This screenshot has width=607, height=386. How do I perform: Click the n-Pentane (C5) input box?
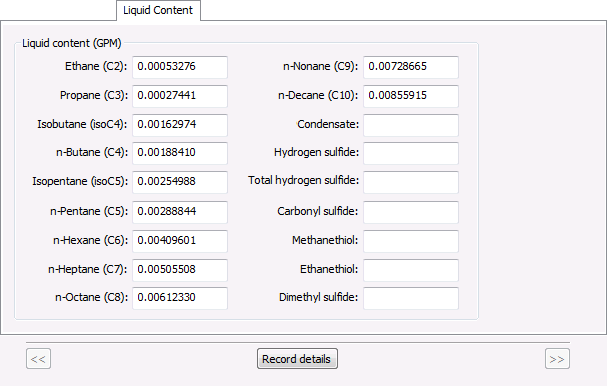click(180, 212)
